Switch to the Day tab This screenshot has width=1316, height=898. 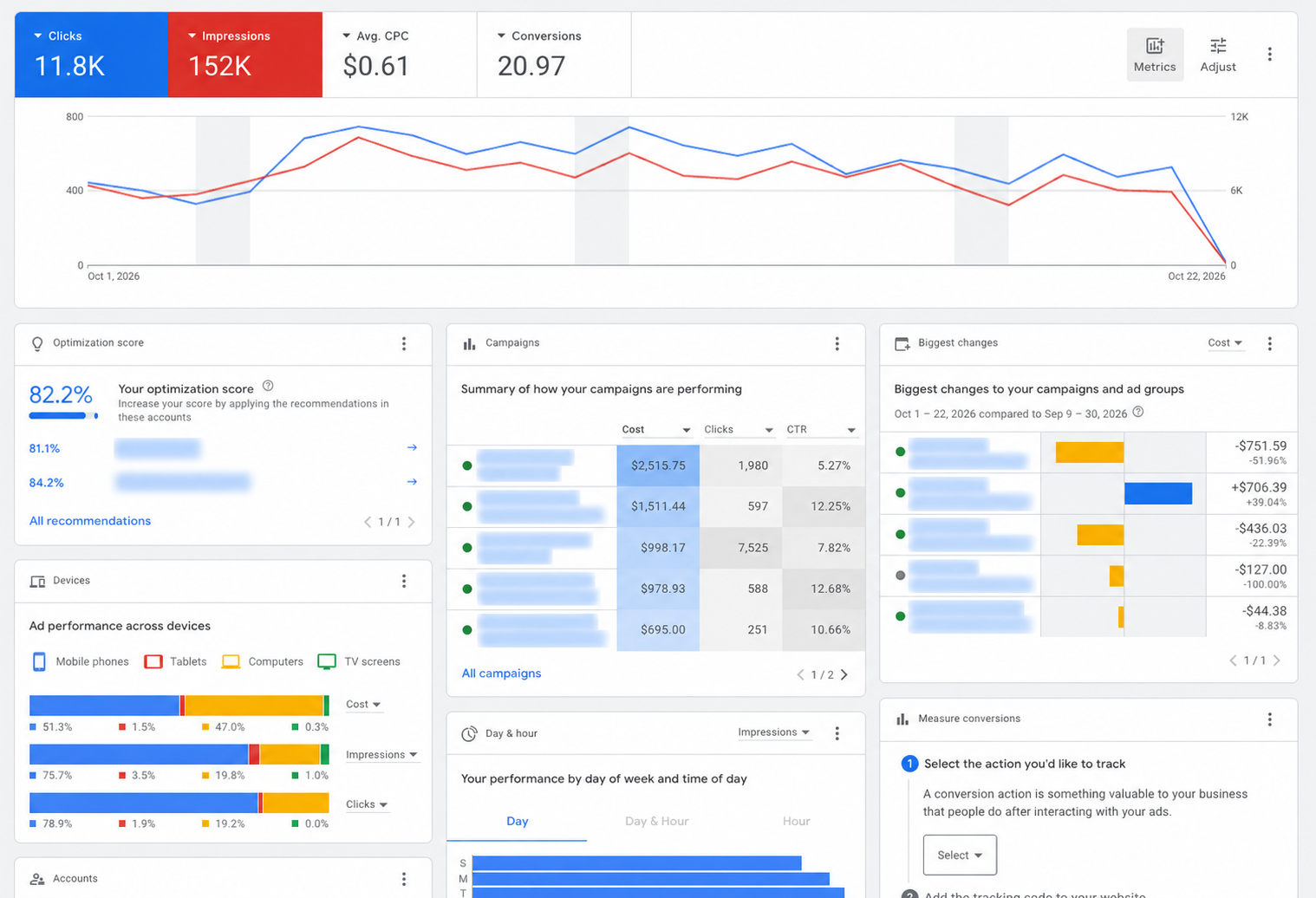(518, 821)
